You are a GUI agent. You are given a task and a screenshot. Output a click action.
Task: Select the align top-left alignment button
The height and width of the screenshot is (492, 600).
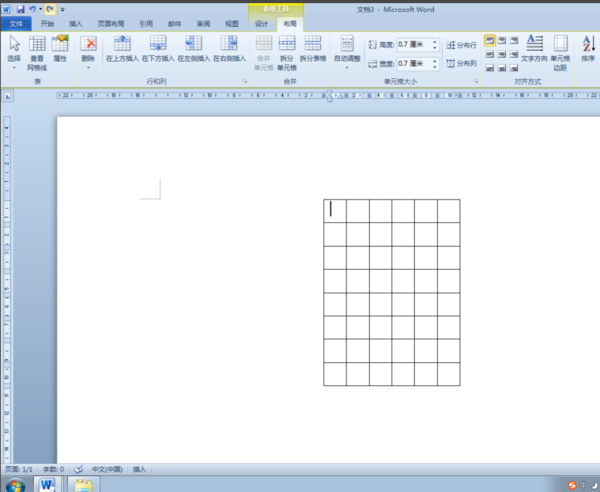(x=490, y=40)
